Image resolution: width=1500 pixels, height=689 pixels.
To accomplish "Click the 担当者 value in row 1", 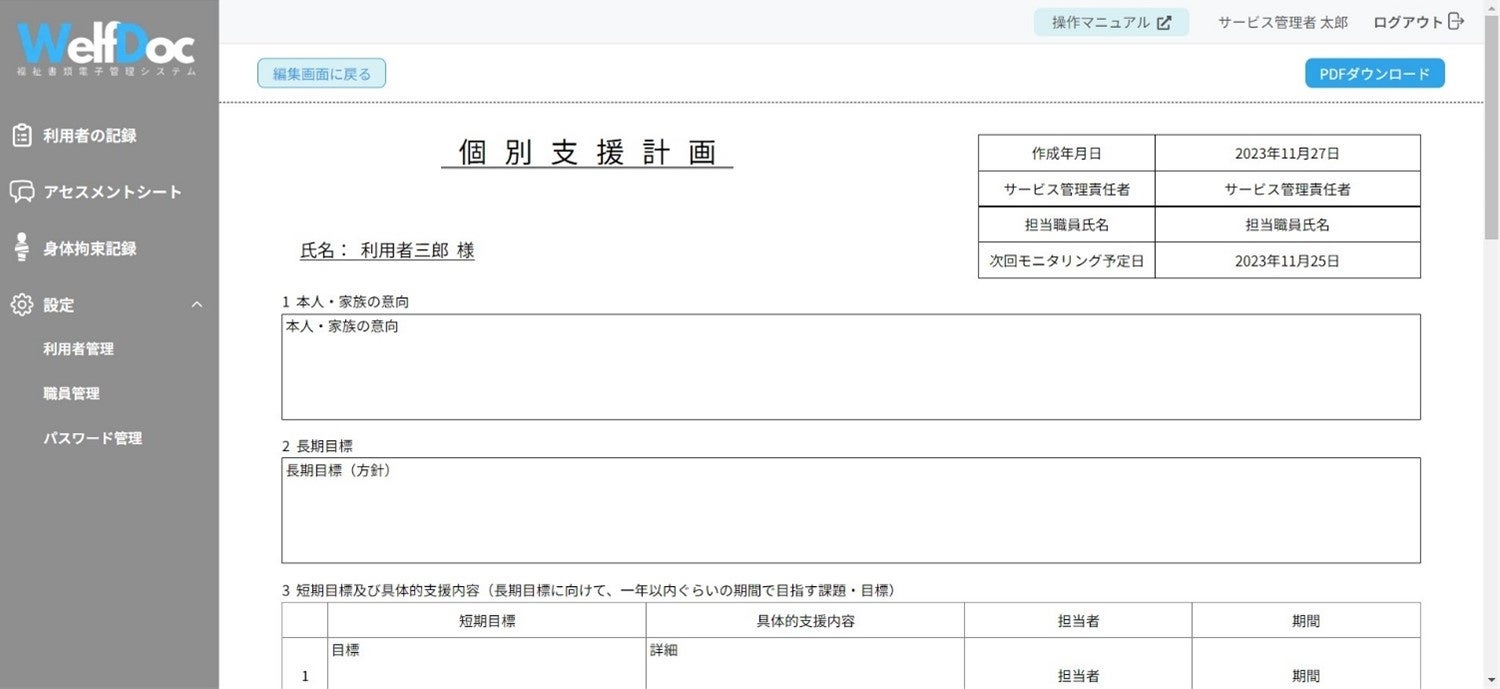I will pyautogui.click(x=1078, y=677).
